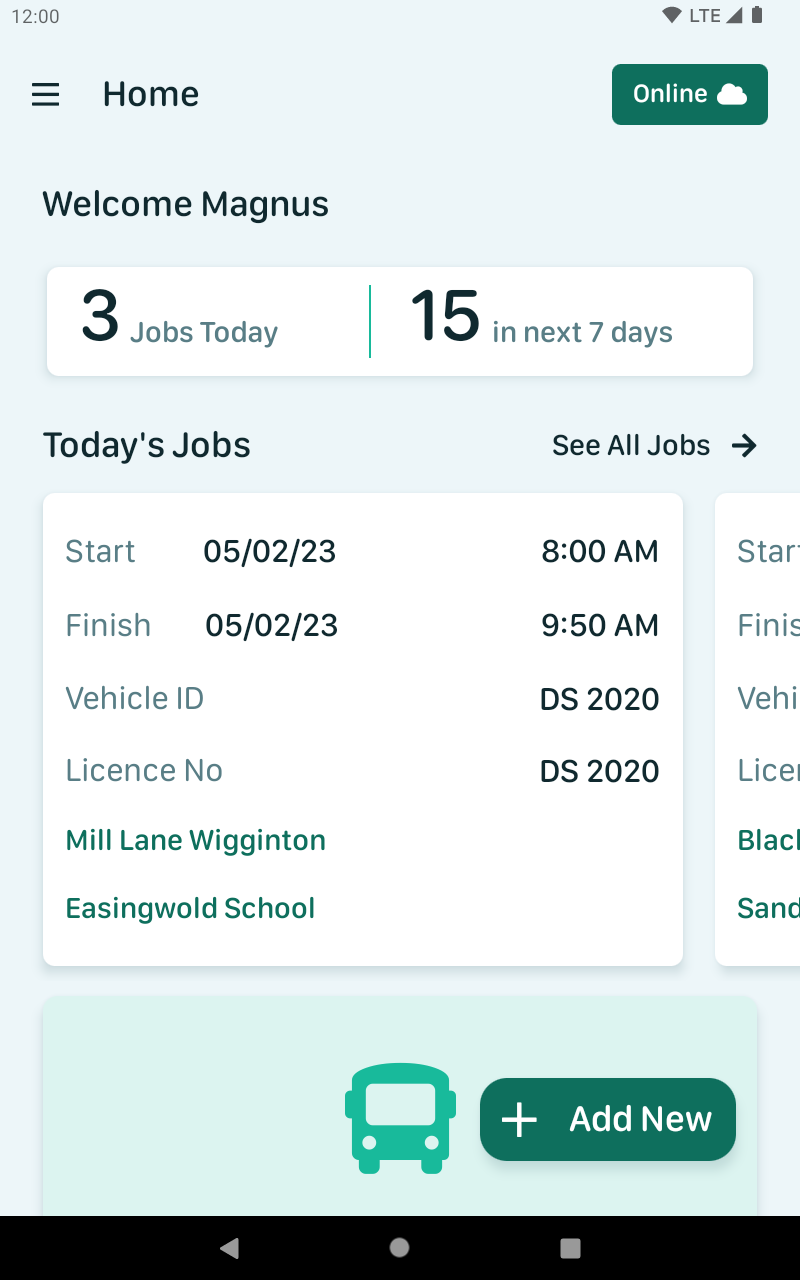Viewport: 800px width, 1280px height.
Task: Tap the plus icon on Add New
Action: click(519, 1120)
